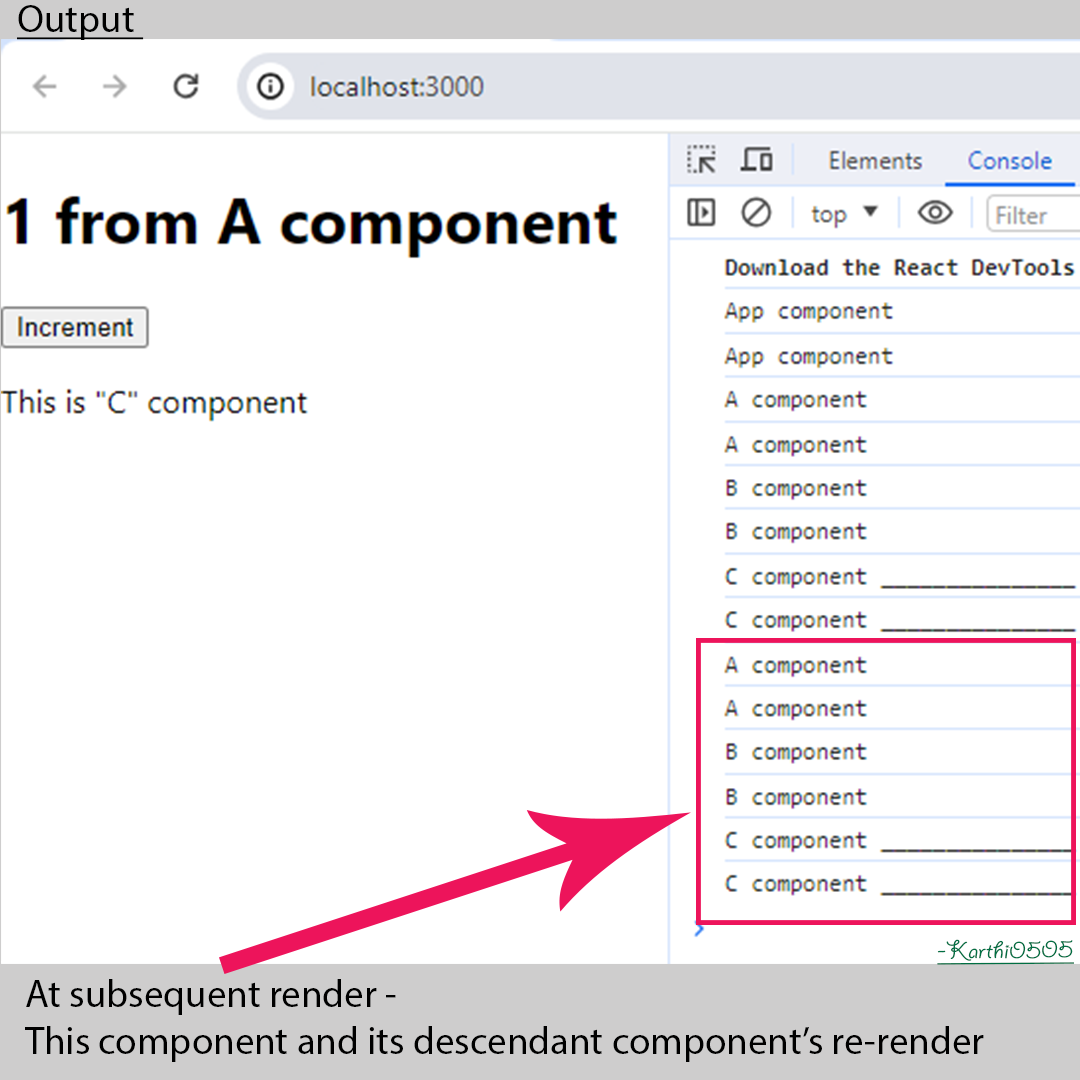Click the console input prompt chevron

700,931
